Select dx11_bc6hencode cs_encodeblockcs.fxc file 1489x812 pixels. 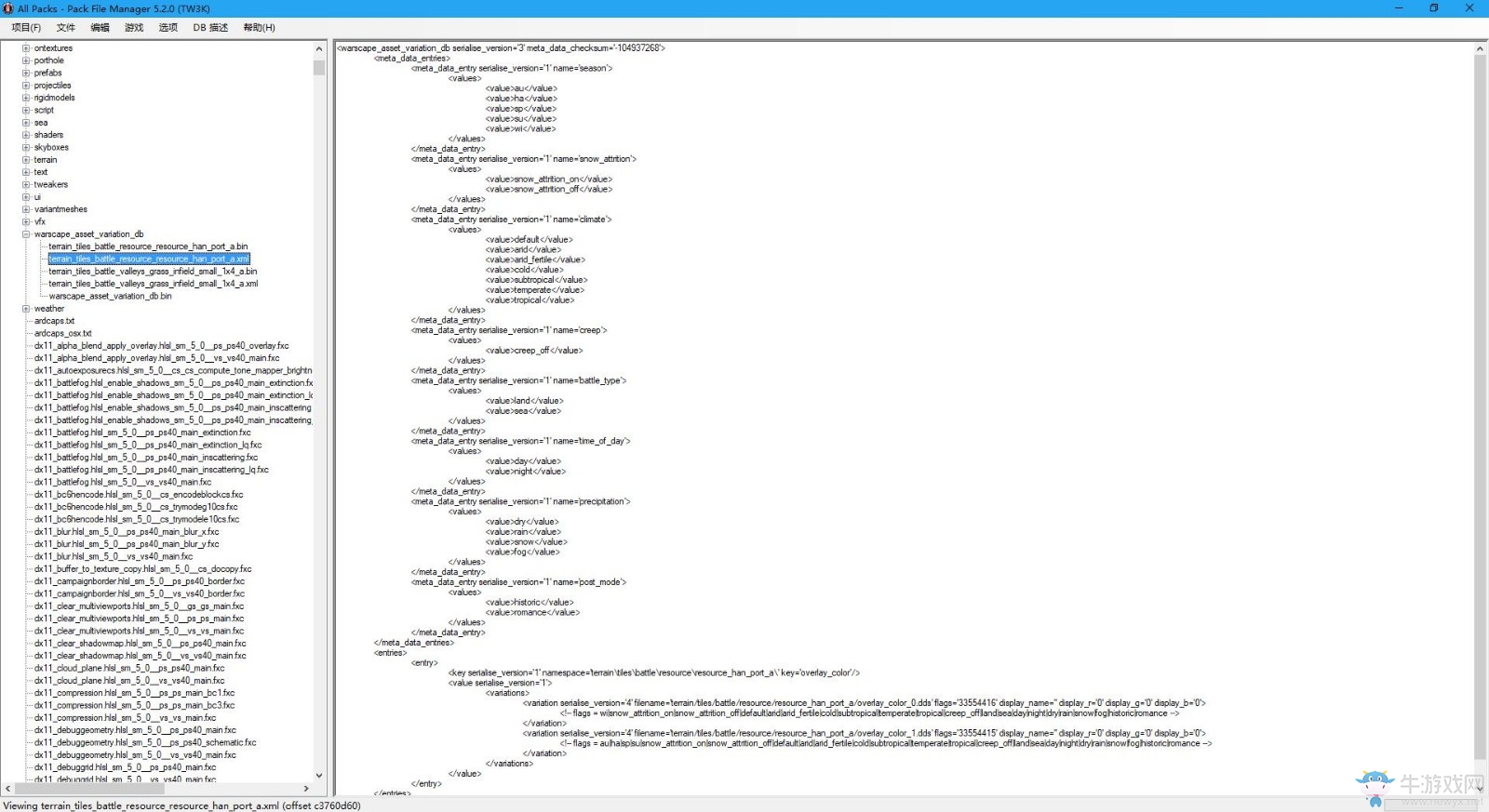[x=139, y=495]
